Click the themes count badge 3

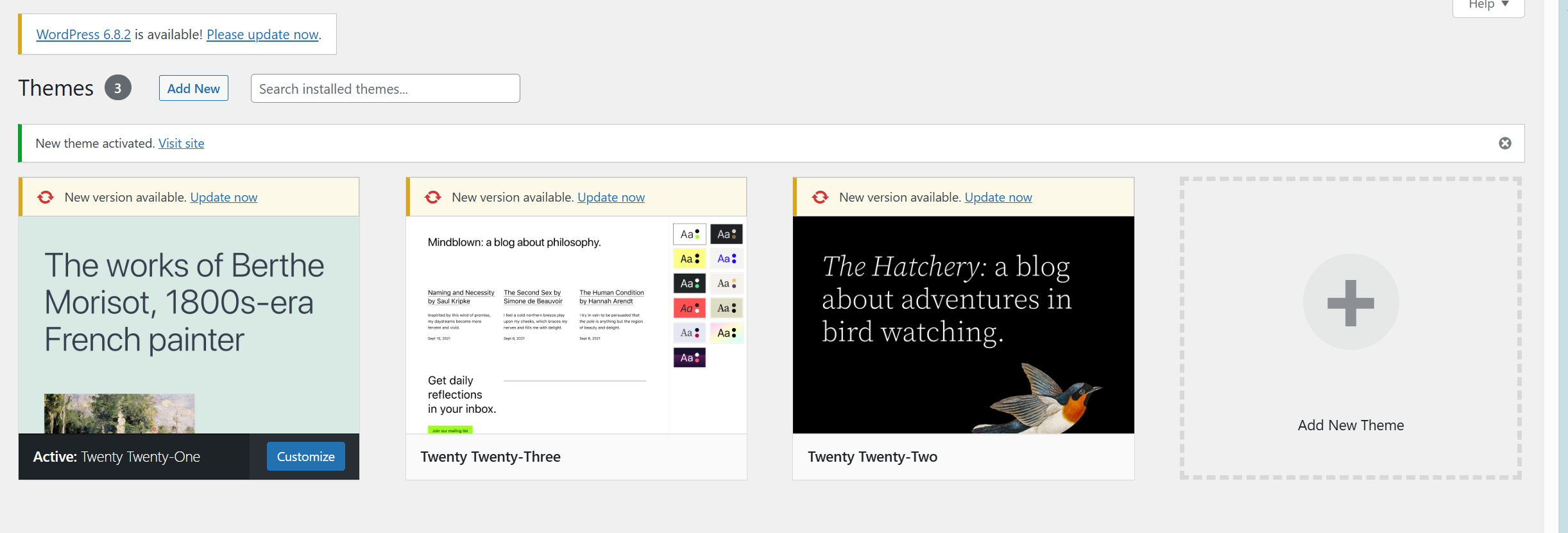(118, 88)
